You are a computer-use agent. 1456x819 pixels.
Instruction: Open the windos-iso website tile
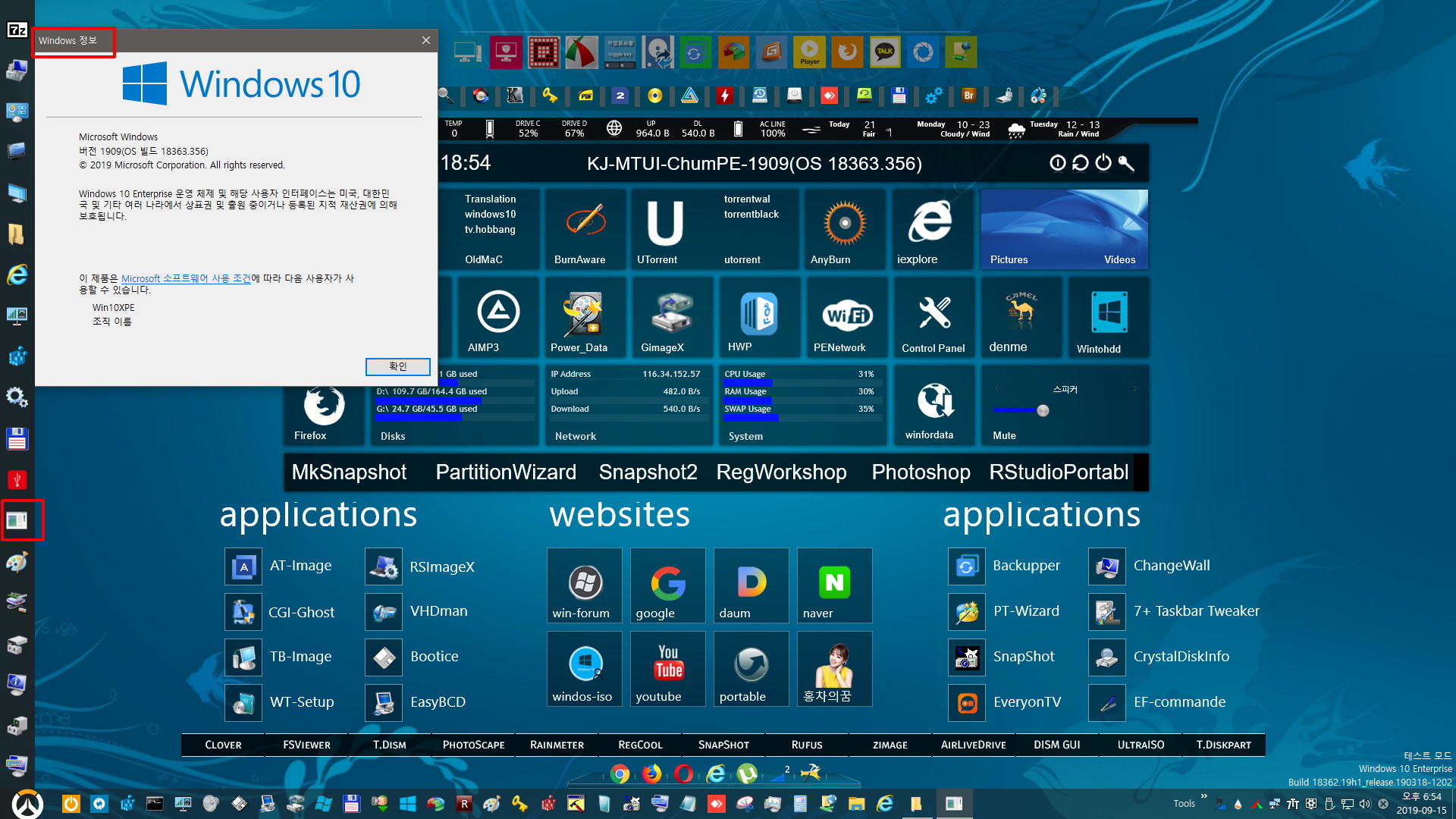584,669
